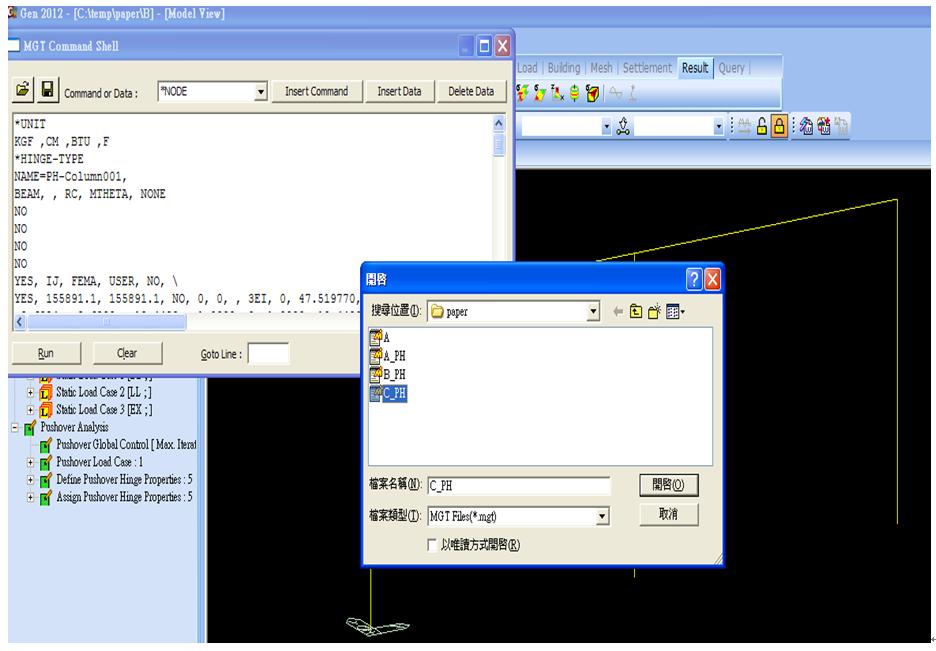Viewport: 936px width, 651px height.
Task: Click the greyed waveform icon left of padlocks
Action: click(744, 126)
